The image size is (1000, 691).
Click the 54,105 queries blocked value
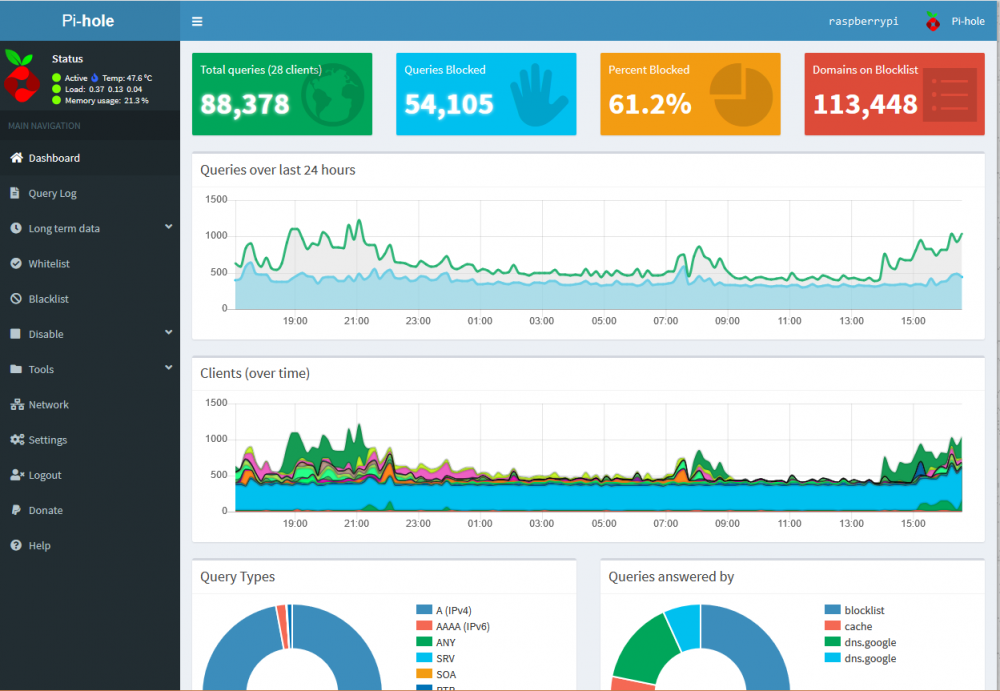coord(449,104)
